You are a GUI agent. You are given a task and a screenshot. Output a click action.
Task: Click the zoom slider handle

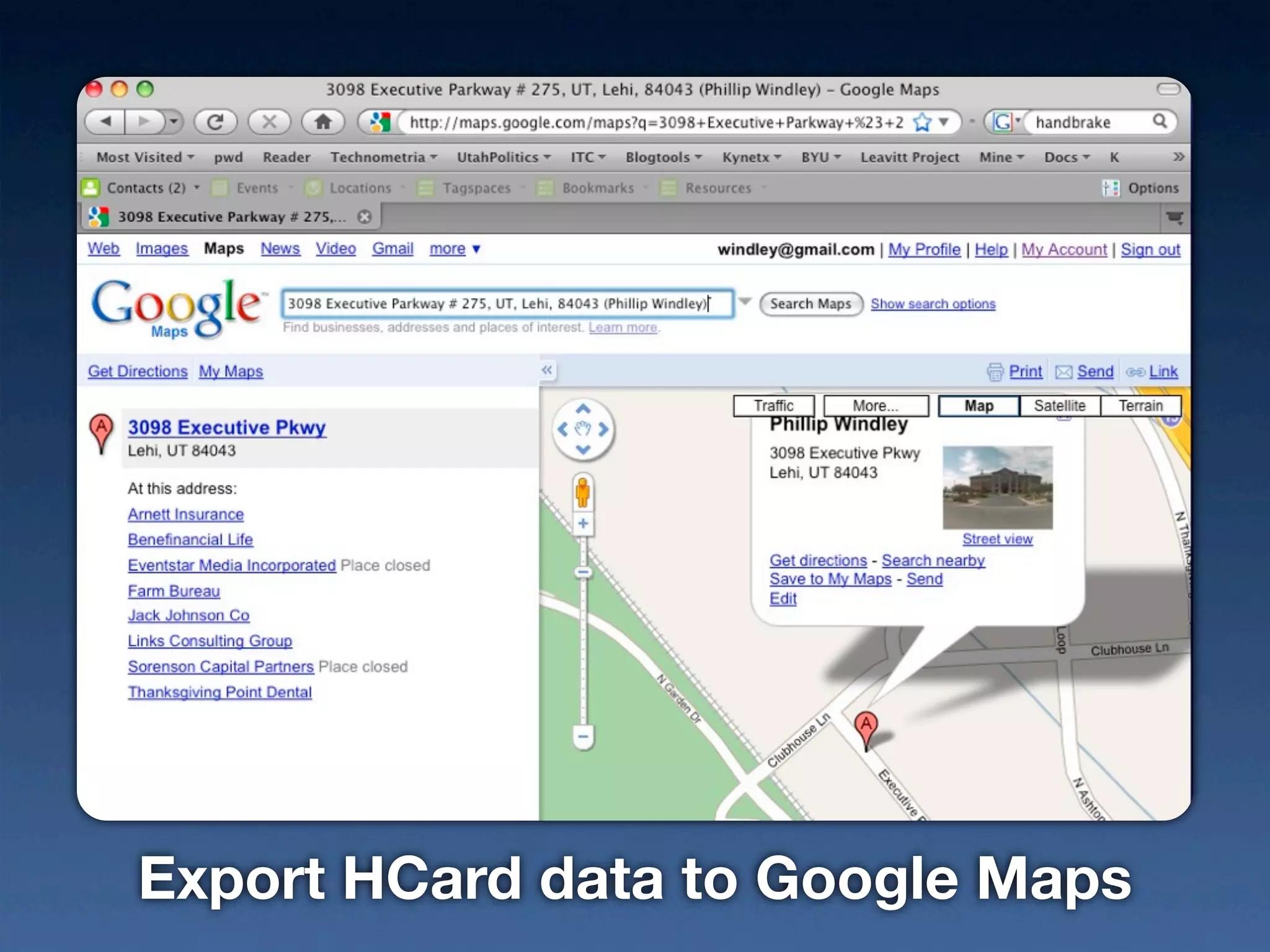pyautogui.click(x=583, y=572)
